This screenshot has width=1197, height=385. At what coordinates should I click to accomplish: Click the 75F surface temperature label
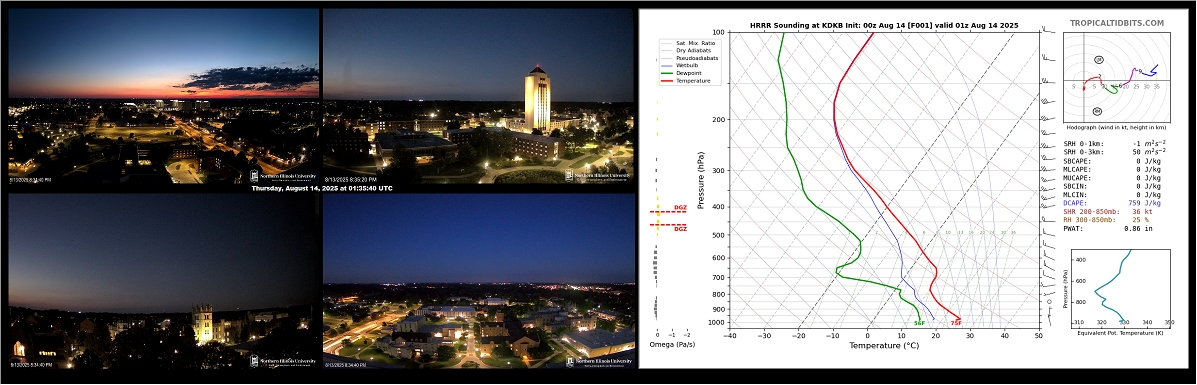(x=956, y=323)
